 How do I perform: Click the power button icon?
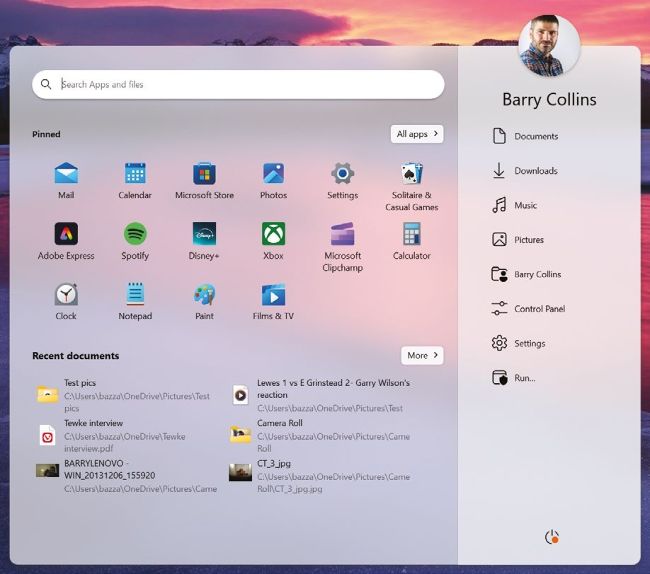551,537
